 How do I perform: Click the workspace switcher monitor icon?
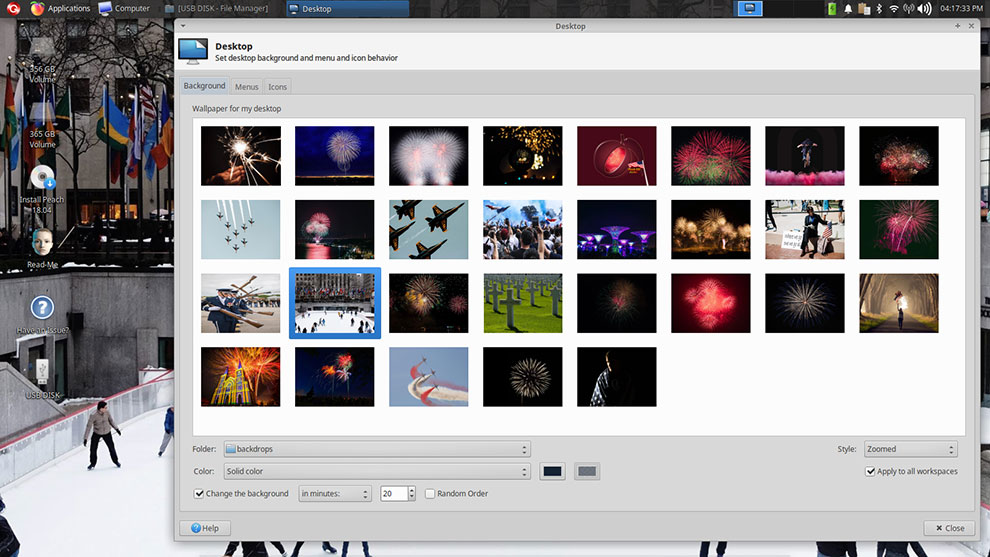click(749, 8)
